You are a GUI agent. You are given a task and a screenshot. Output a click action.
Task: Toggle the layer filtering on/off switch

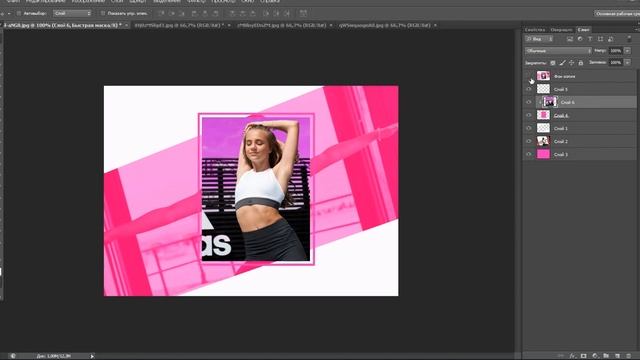(x=629, y=39)
